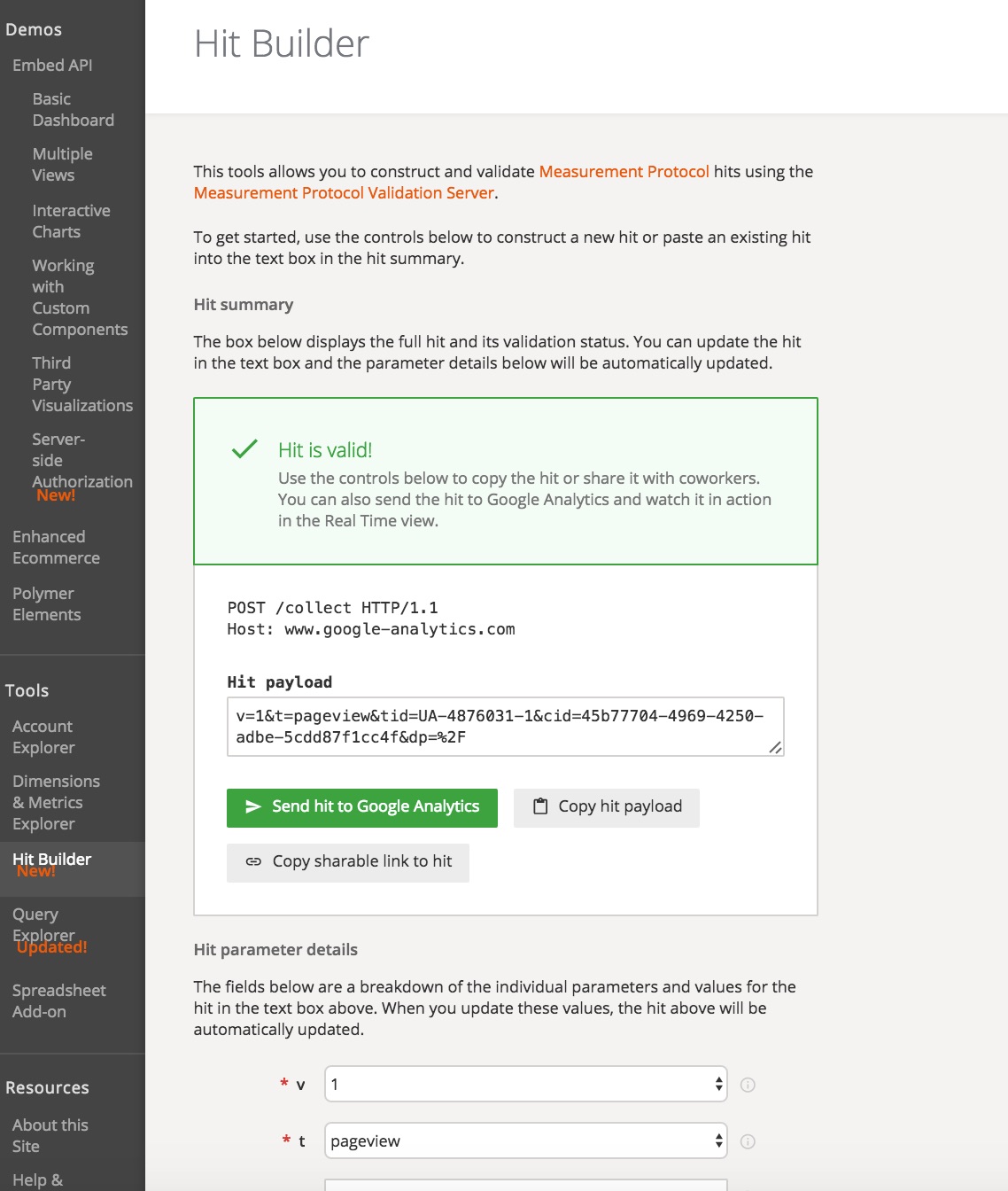1008x1191 pixels.
Task: Open Dimensions & Metrics Explorer
Action: pos(56,803)
